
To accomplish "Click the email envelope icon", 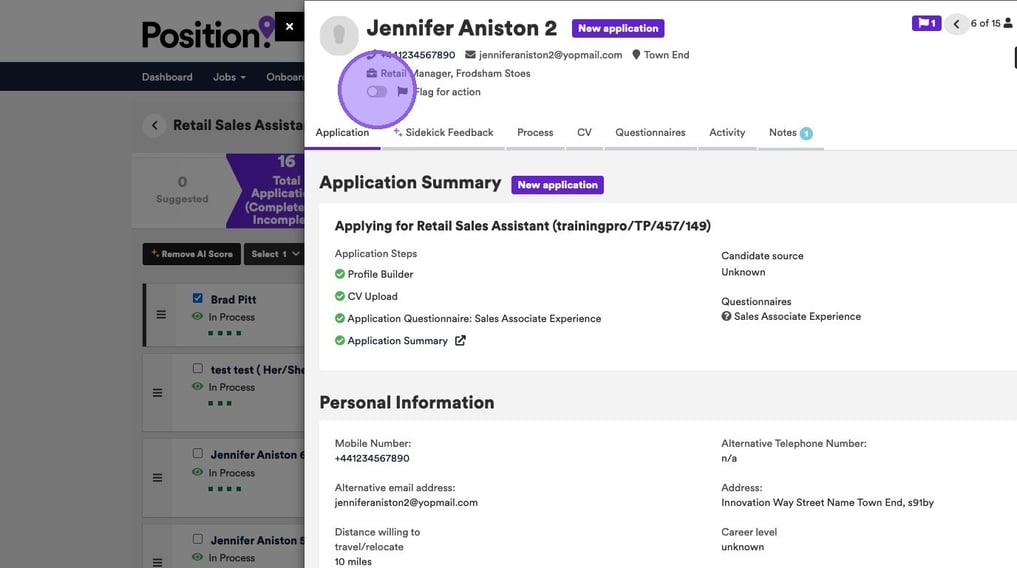I will pyautogui.click(x=470, y=55).
